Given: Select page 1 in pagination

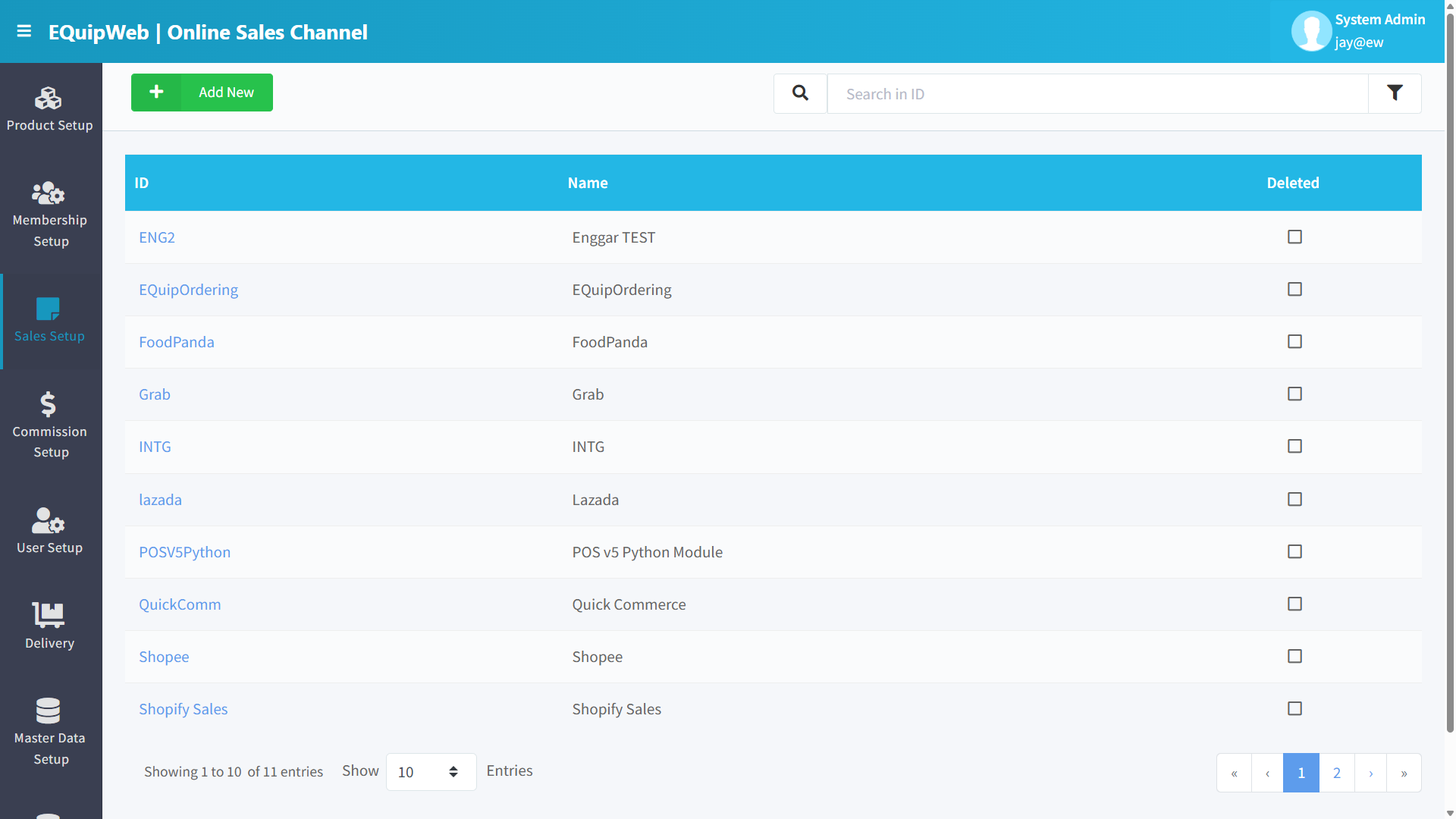Looking at the screenshot, I should 1301,773.
